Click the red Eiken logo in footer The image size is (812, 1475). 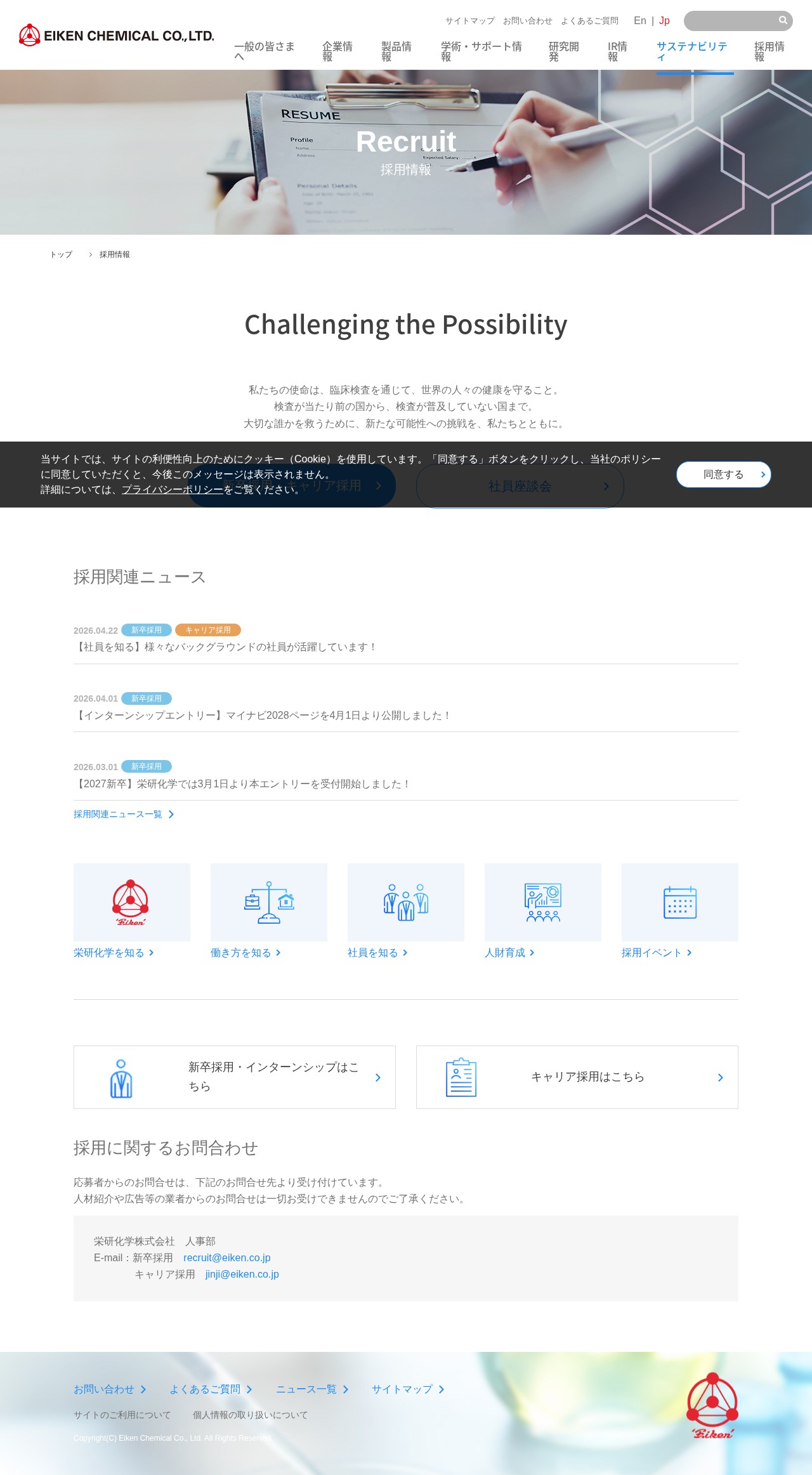712,1406
